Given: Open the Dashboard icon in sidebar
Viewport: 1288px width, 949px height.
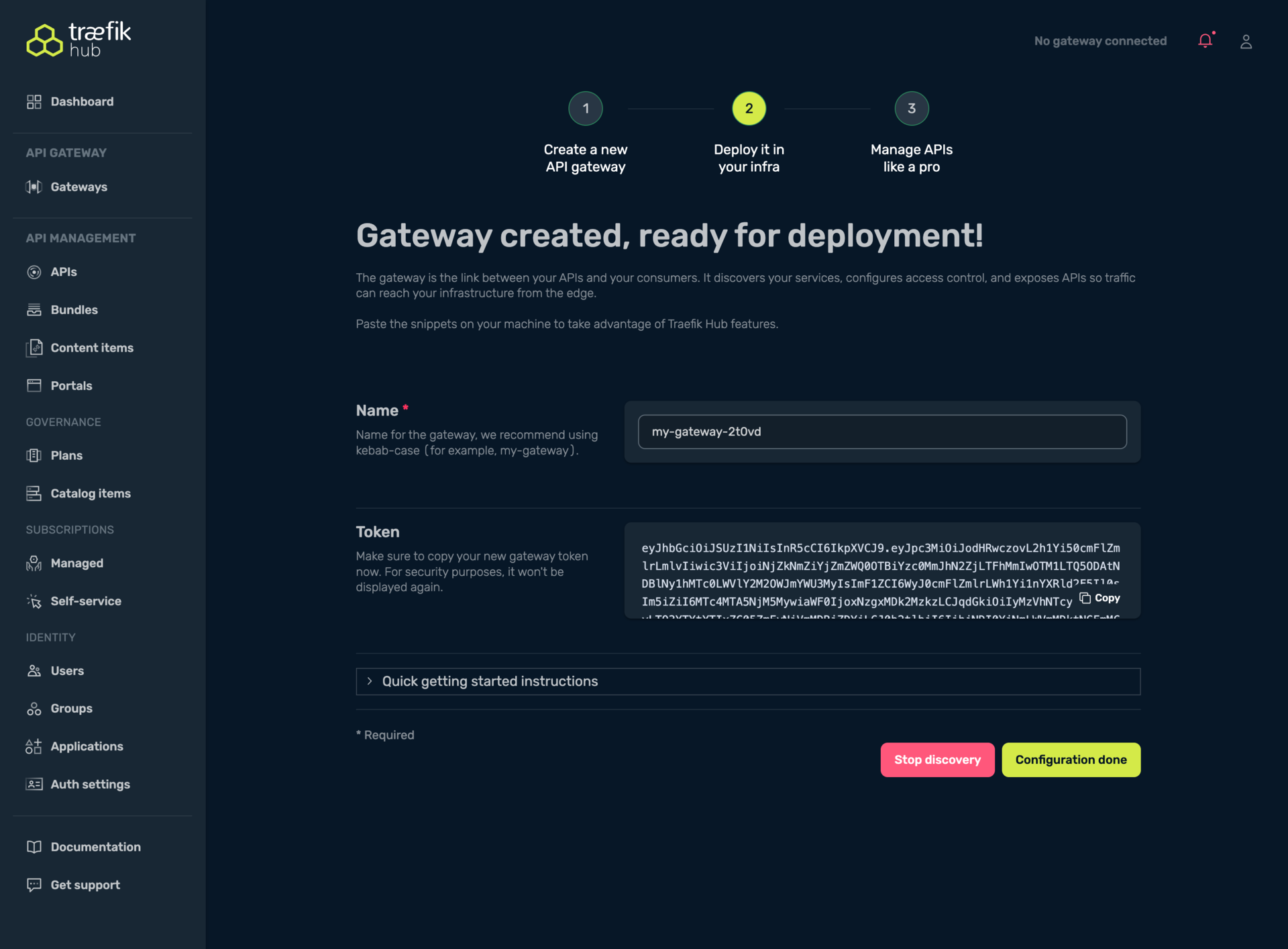Looking at the screenshot, I should [34, 101].
